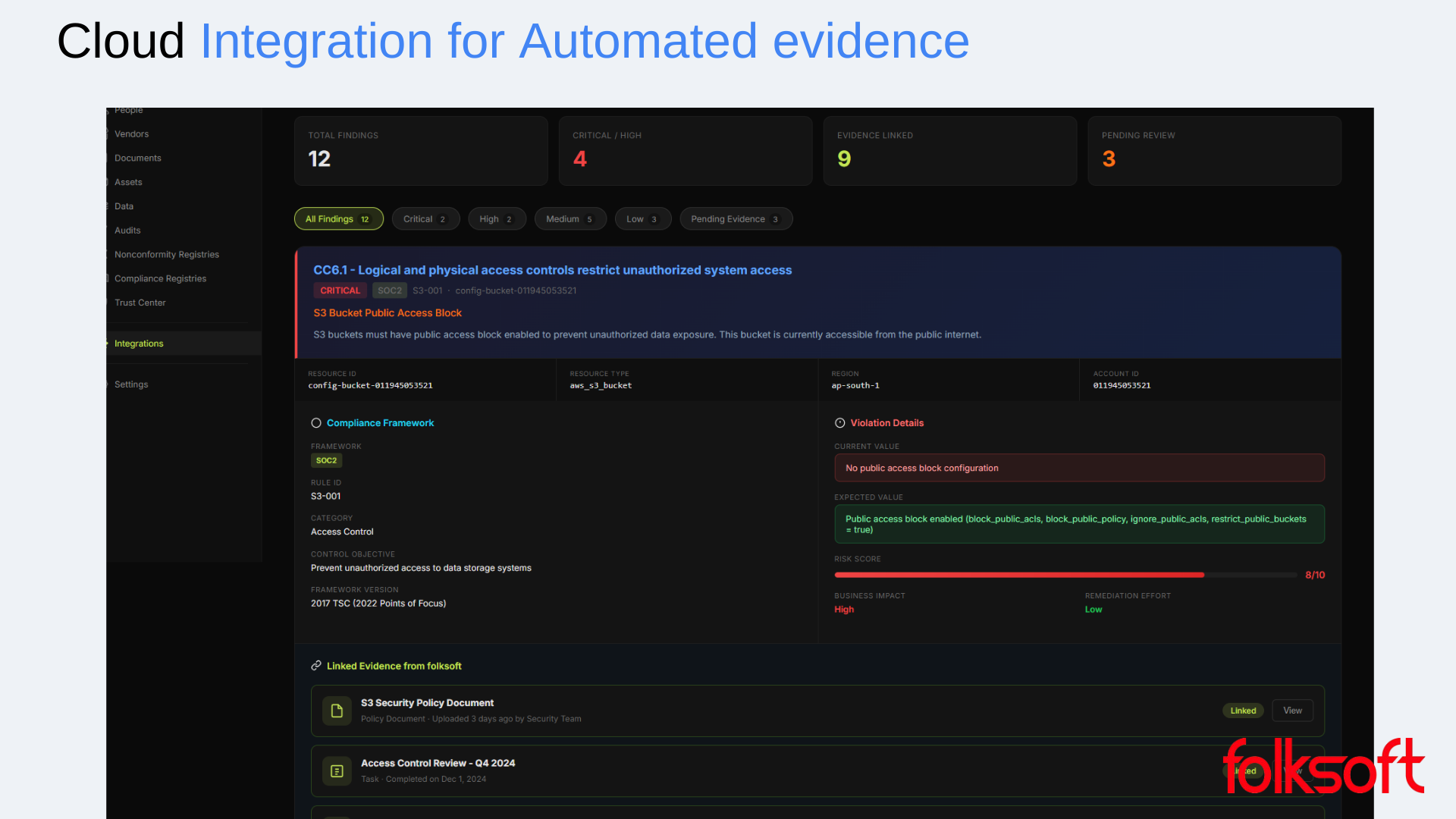Click the Violation Details warning icon
The image size is (1456, 819).
(x=839, y=423)
